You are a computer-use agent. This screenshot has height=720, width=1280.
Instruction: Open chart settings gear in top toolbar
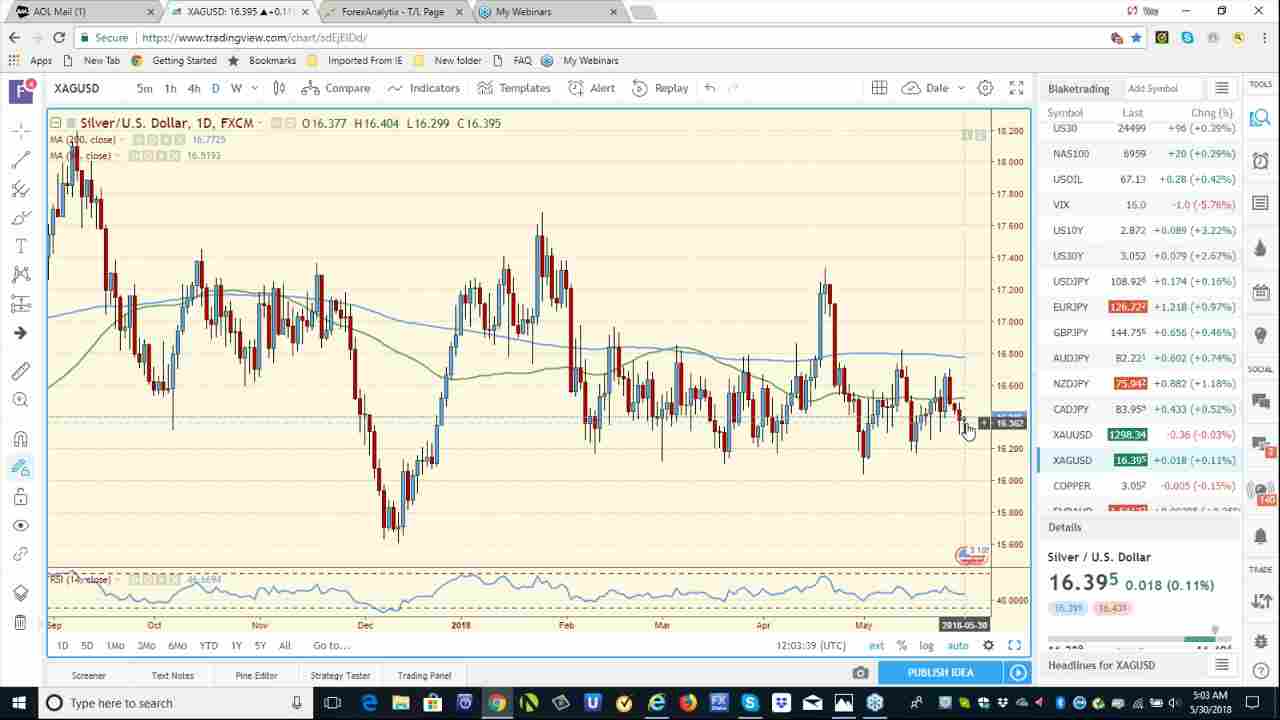[985, 88]
